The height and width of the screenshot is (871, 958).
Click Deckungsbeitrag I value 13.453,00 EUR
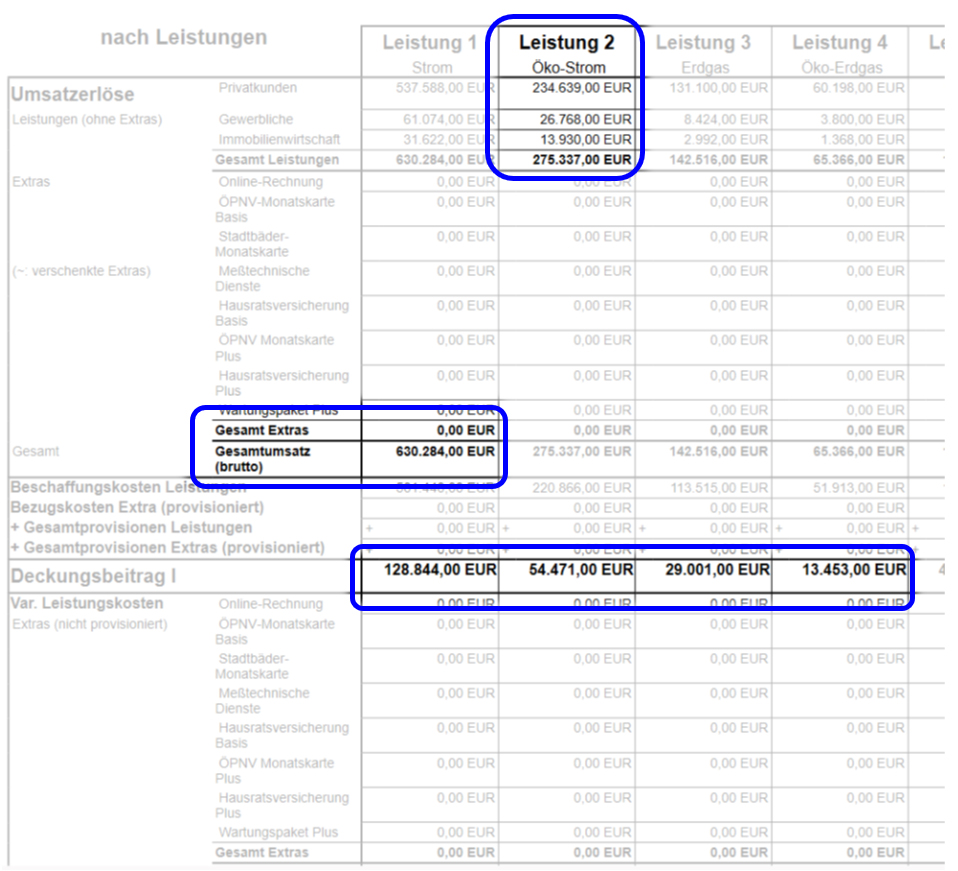(853, 570)
